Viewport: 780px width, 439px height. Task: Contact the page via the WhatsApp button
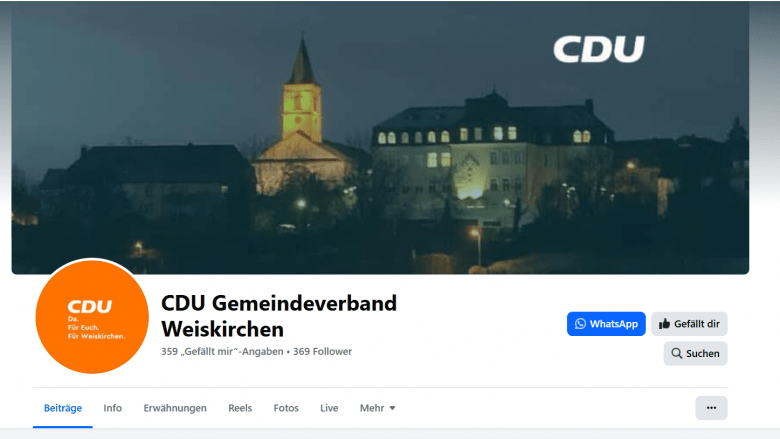coord(606,324)
